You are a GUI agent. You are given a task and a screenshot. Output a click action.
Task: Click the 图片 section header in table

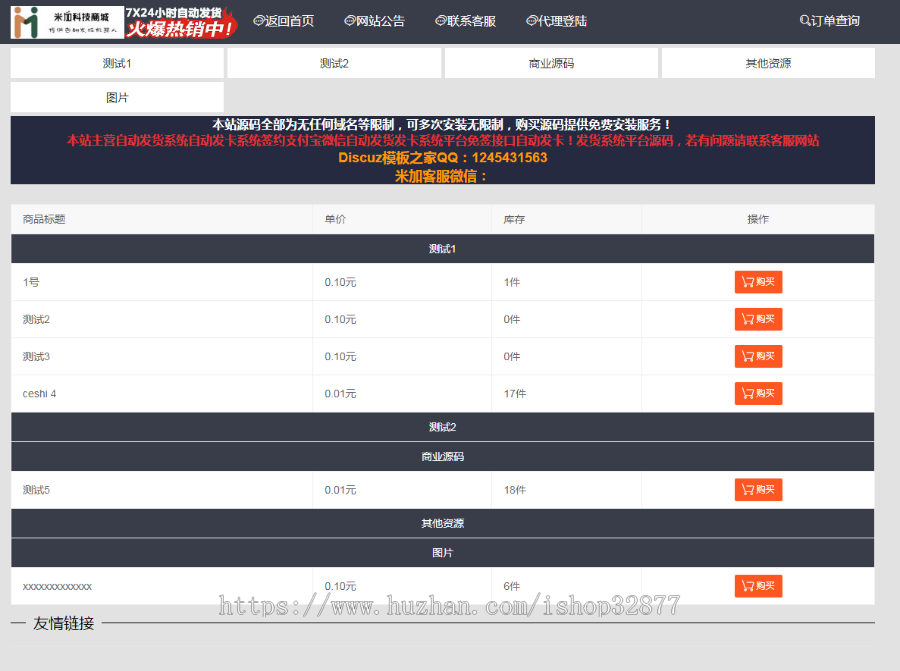tap(443, 553)
